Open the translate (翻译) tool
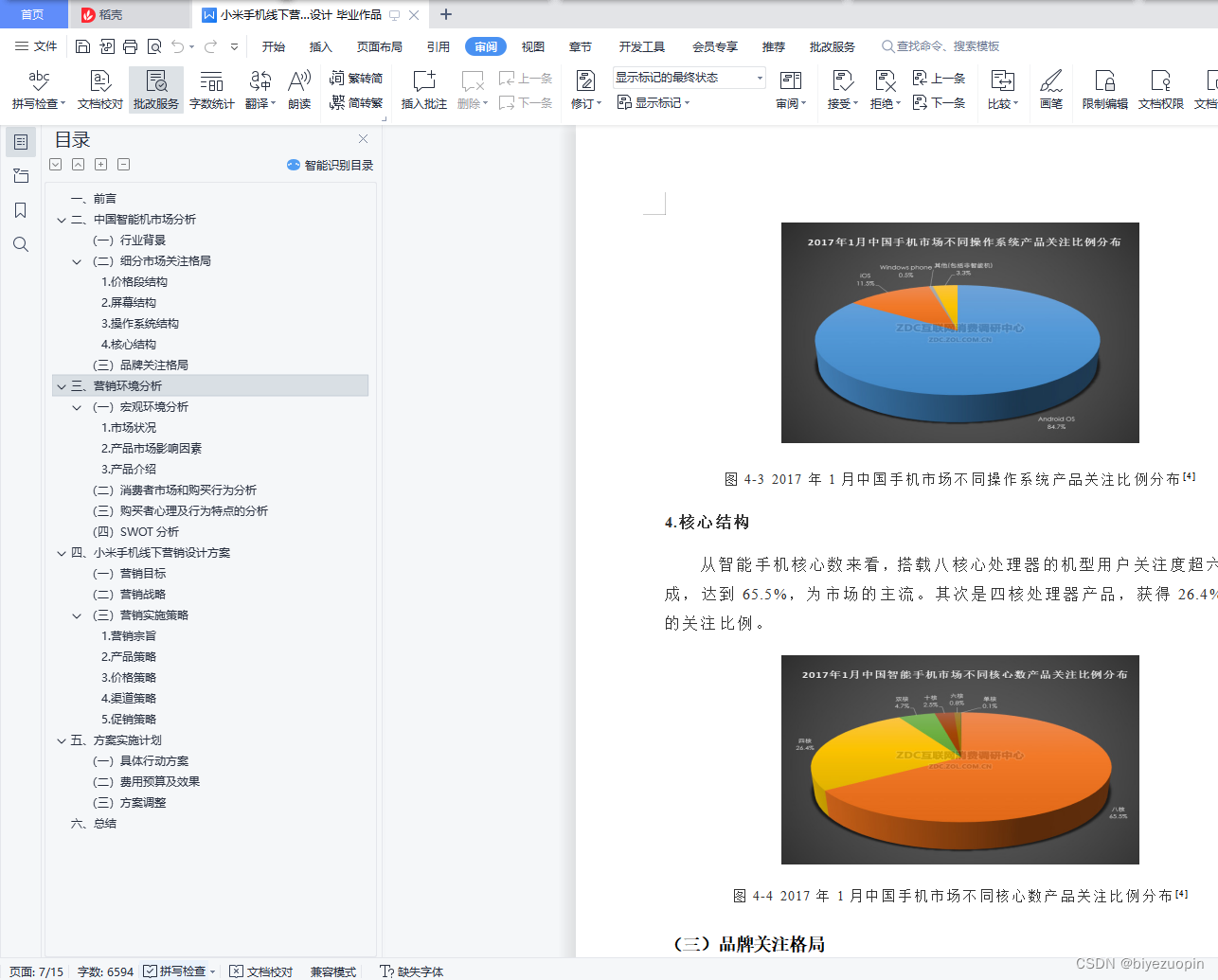Viewport: 1218px width, 980px height. click(x=260, y=90)
